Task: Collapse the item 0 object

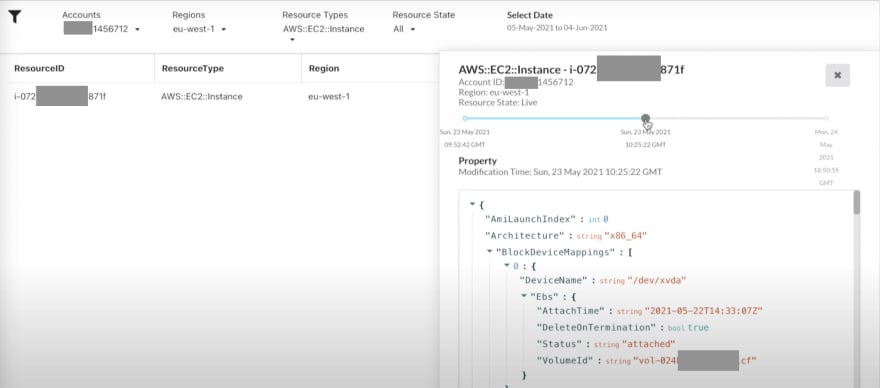Action: click(507, 265)
